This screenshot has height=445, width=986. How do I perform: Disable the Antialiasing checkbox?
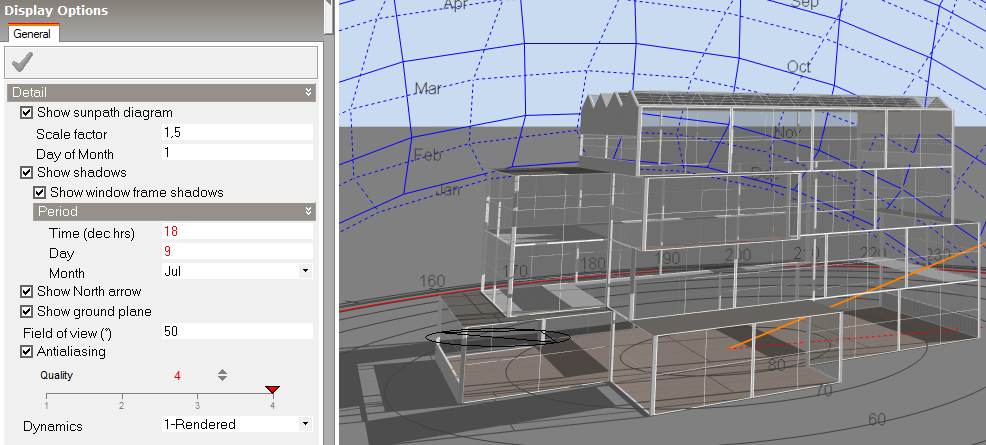tap(27, 352)
